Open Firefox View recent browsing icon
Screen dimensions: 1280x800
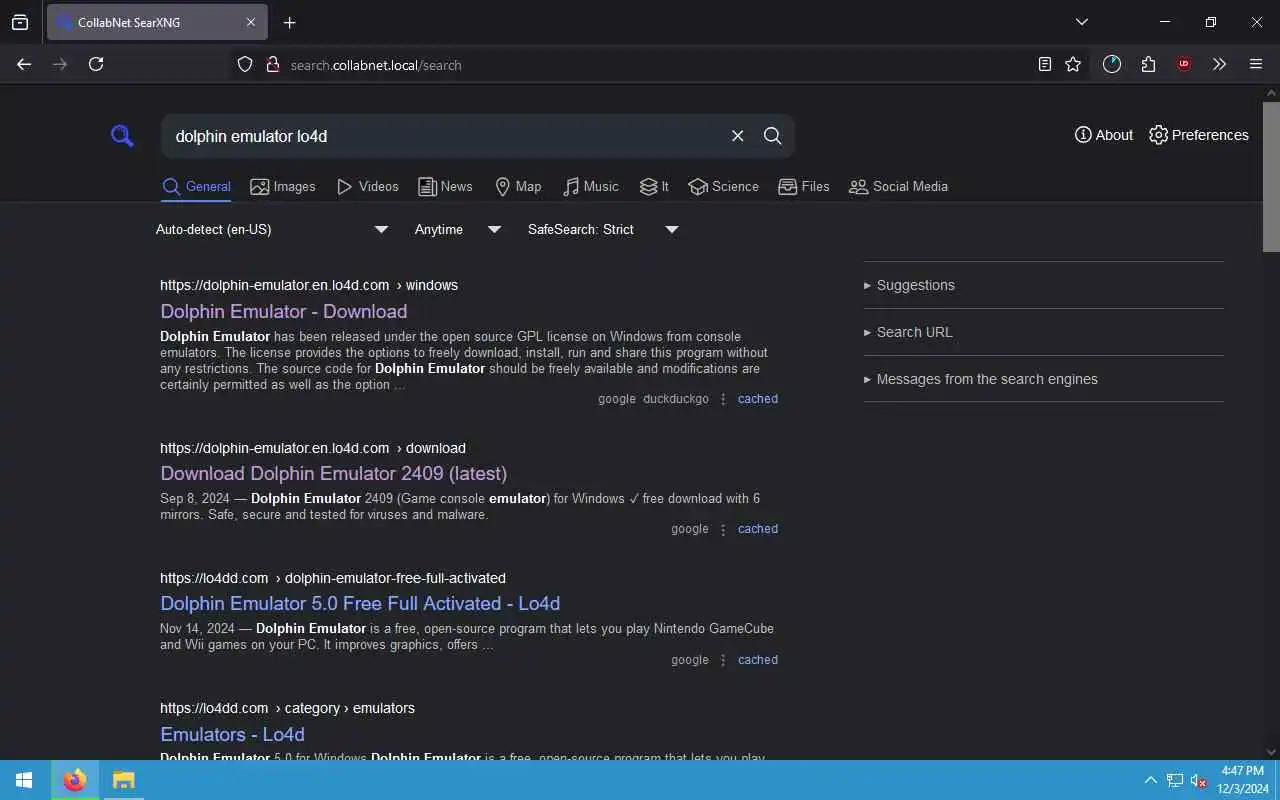(20, 22)
